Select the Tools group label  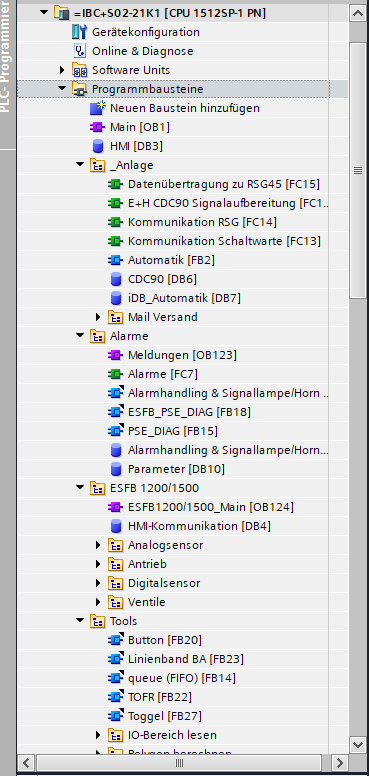pyautogui.click(x=124, y=621)
